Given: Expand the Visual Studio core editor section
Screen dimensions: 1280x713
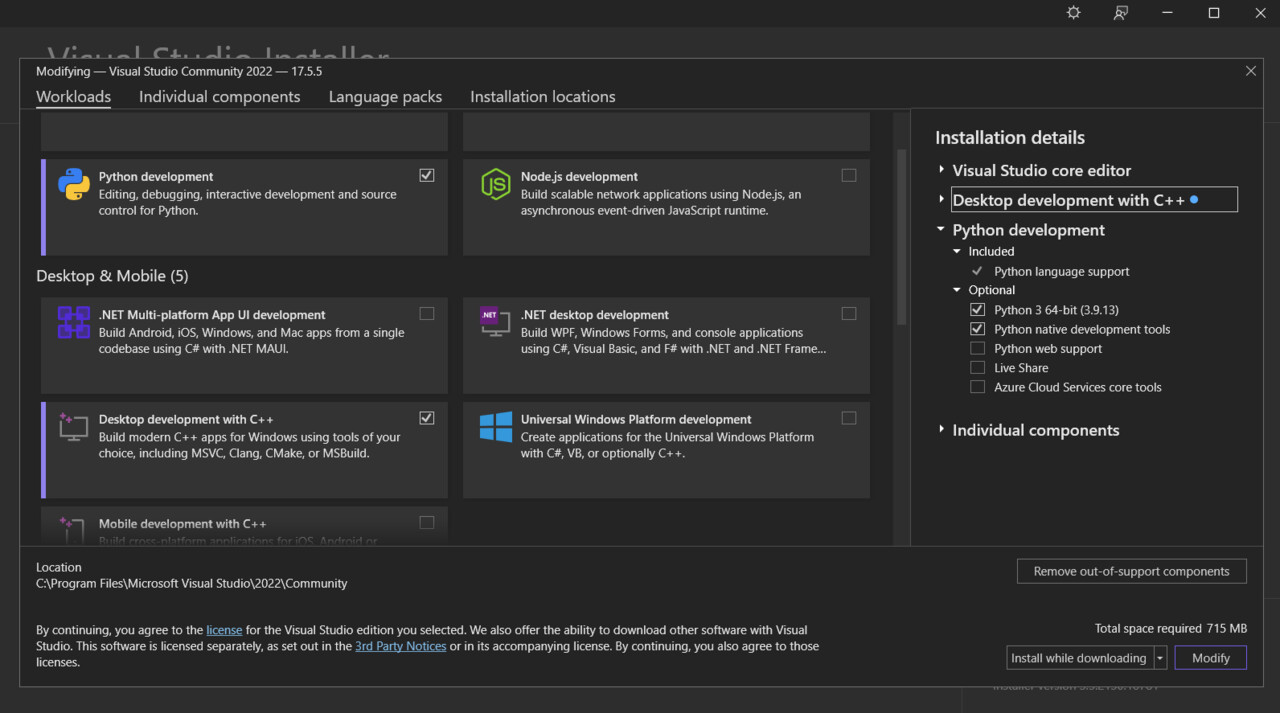Looking at the screenshot, I should click(941, 170).
